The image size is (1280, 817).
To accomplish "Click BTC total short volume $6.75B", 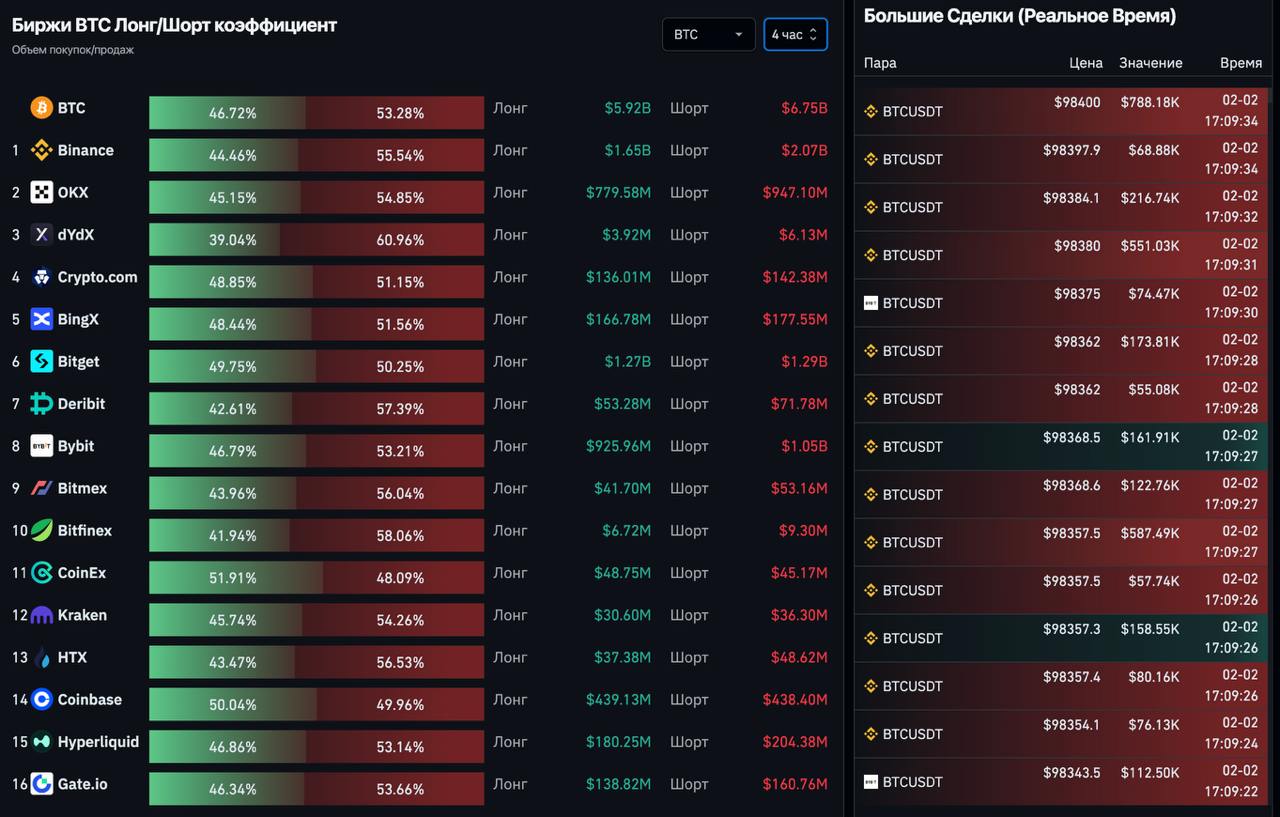I will 804,108.
